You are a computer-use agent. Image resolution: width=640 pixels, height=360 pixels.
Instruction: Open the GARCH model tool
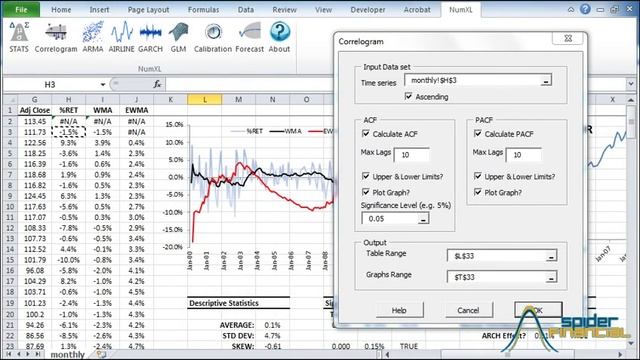(150, 38)
